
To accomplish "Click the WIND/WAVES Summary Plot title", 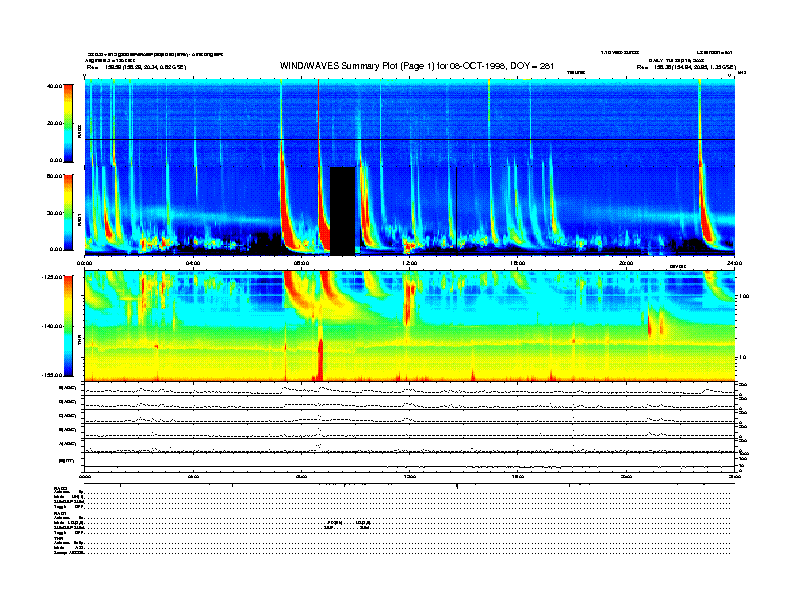I will 417,66.
